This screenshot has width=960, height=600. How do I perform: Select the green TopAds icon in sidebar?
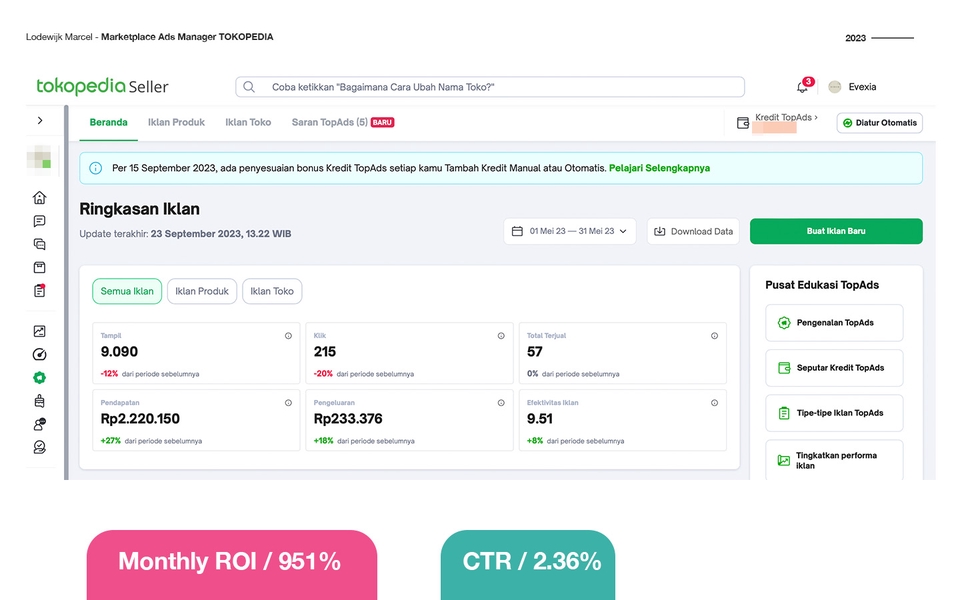click(40, 378)
